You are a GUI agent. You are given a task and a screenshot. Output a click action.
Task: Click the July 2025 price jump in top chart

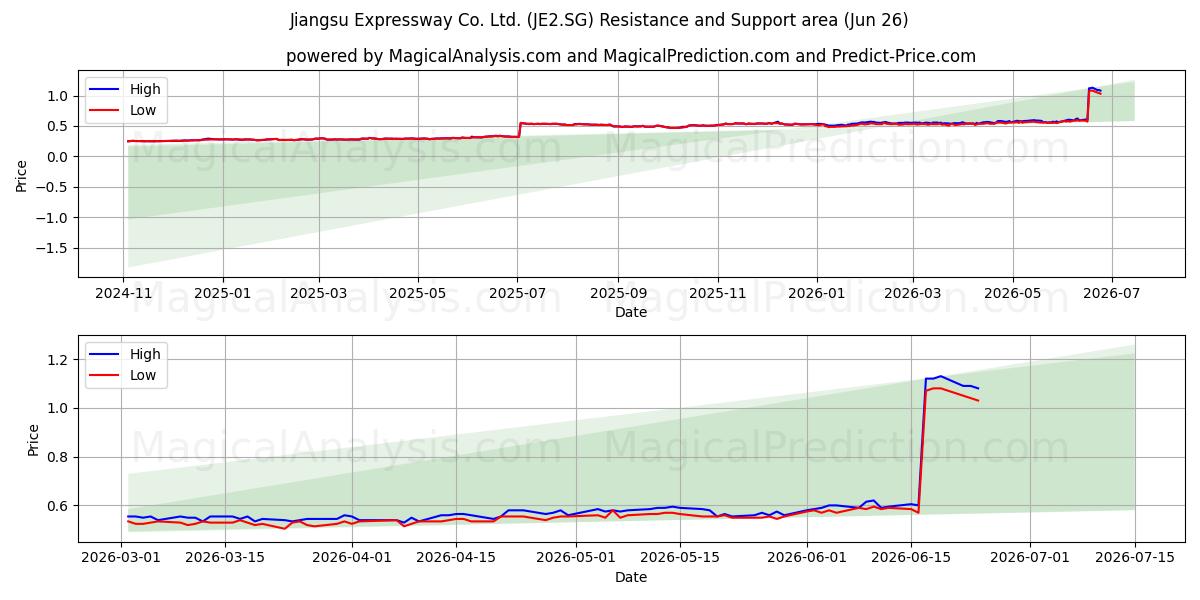pyautogui.click(x=519, y=129)
